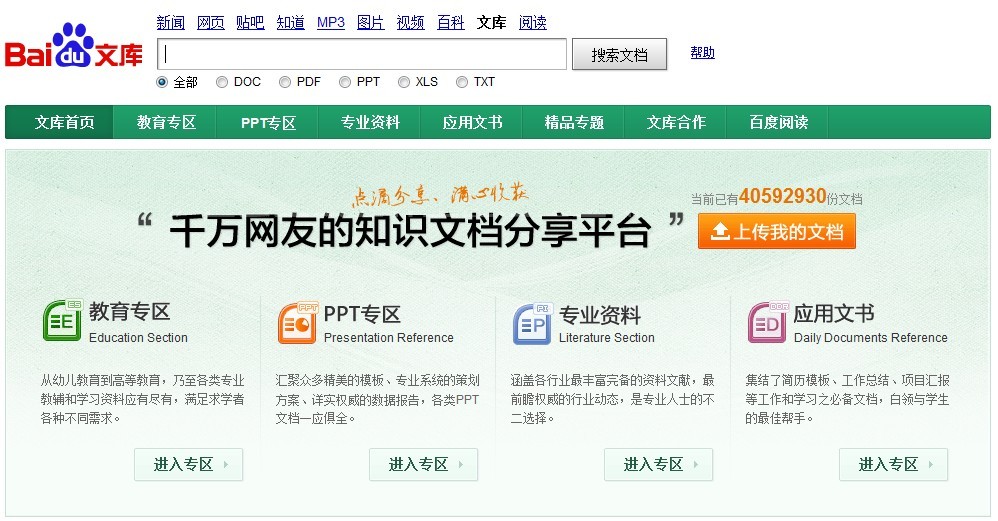This screenshot has width=998, height=521.
Task: Select the XLS file type radio button
Action: click(x=404, y=82)
